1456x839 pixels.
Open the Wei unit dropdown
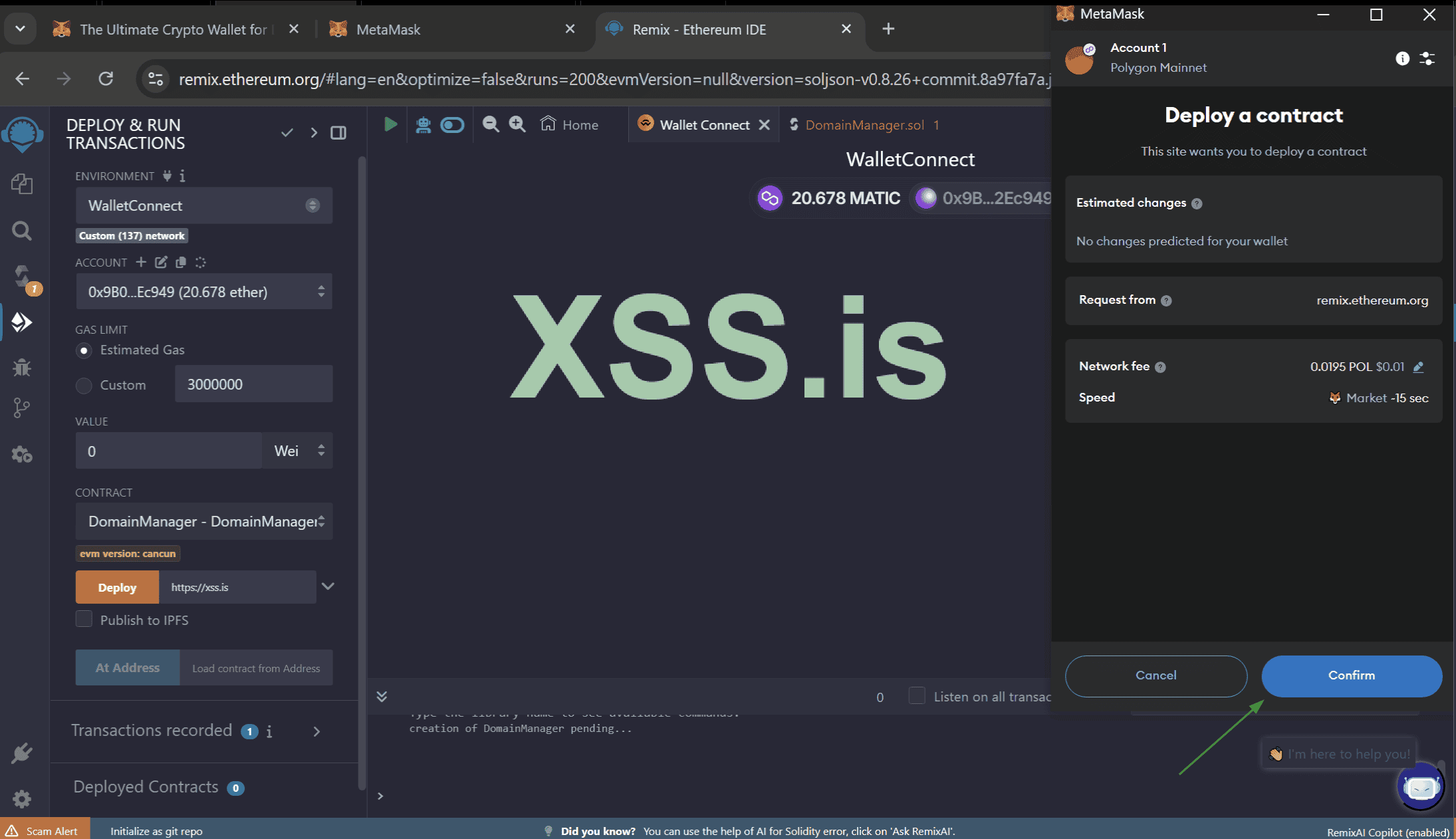coord(298,451)
